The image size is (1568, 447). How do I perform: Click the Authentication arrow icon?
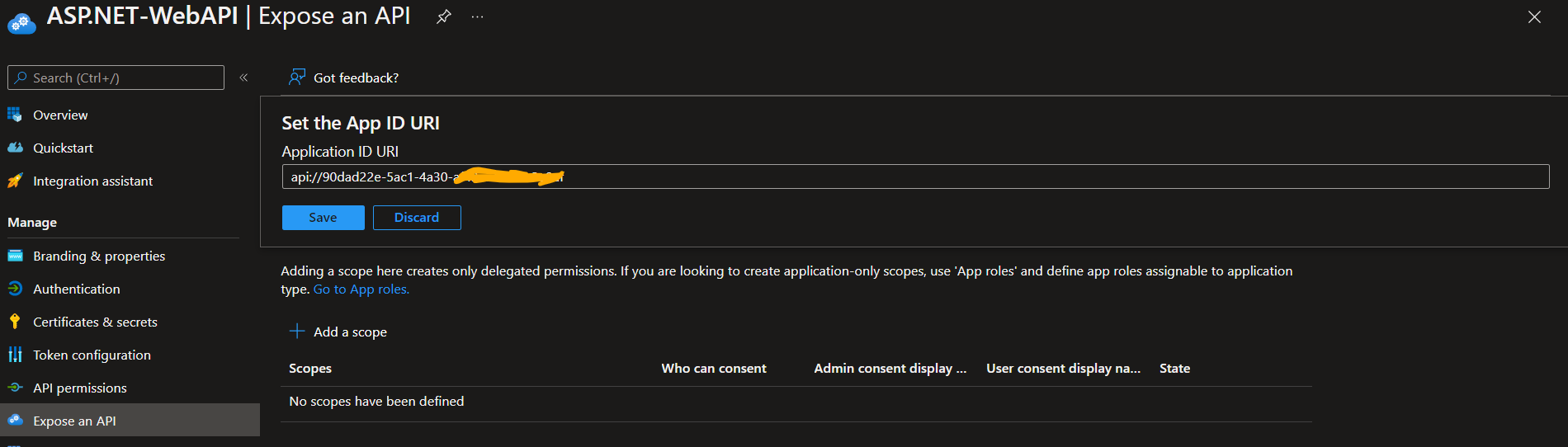point(15,289)
